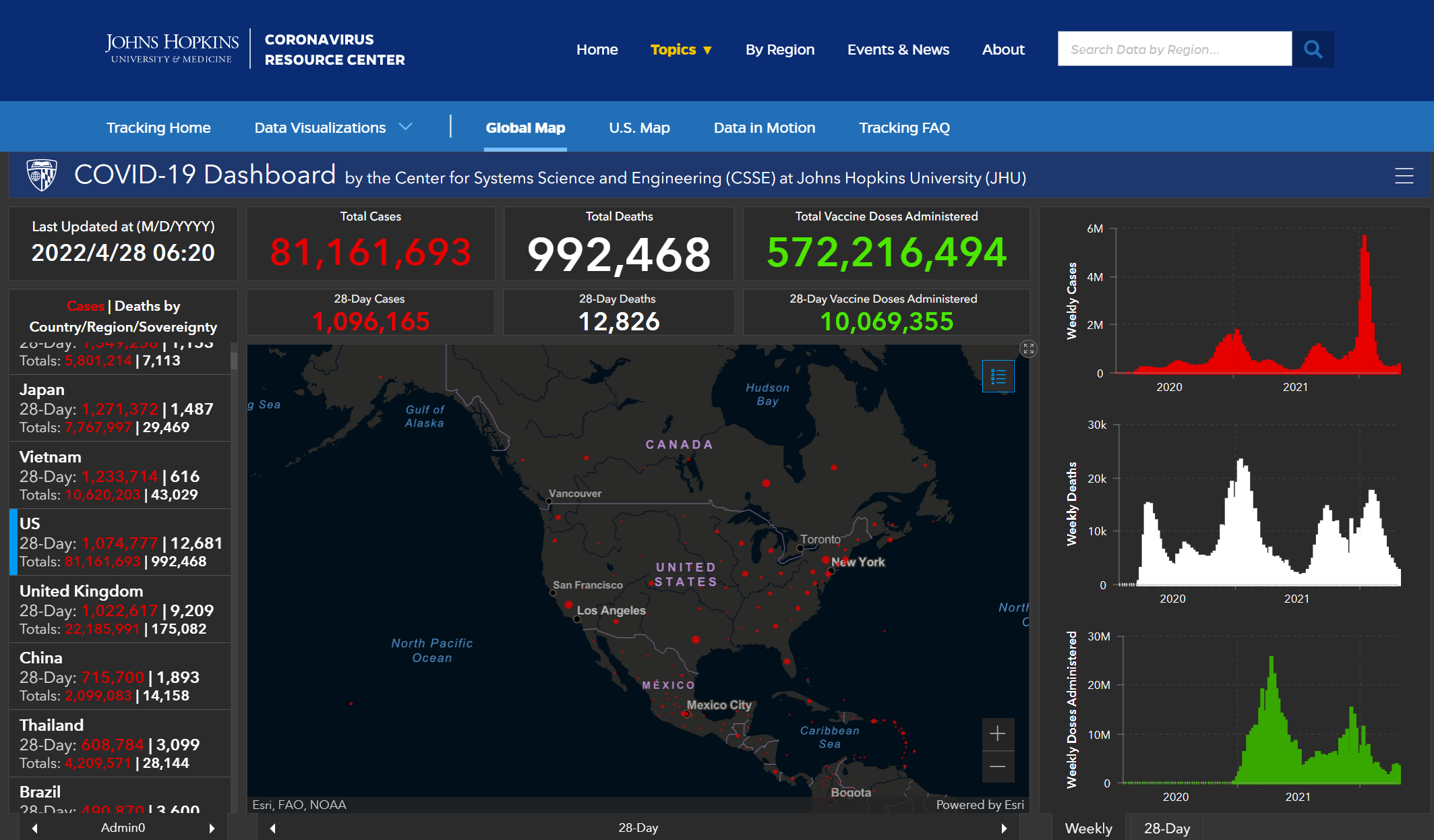
Task: Open Data in Motion tab
Action: pos(765,127)
